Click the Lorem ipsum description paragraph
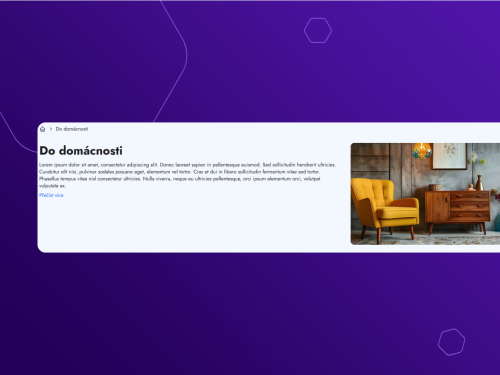500x375 pixels. (187, 175)
